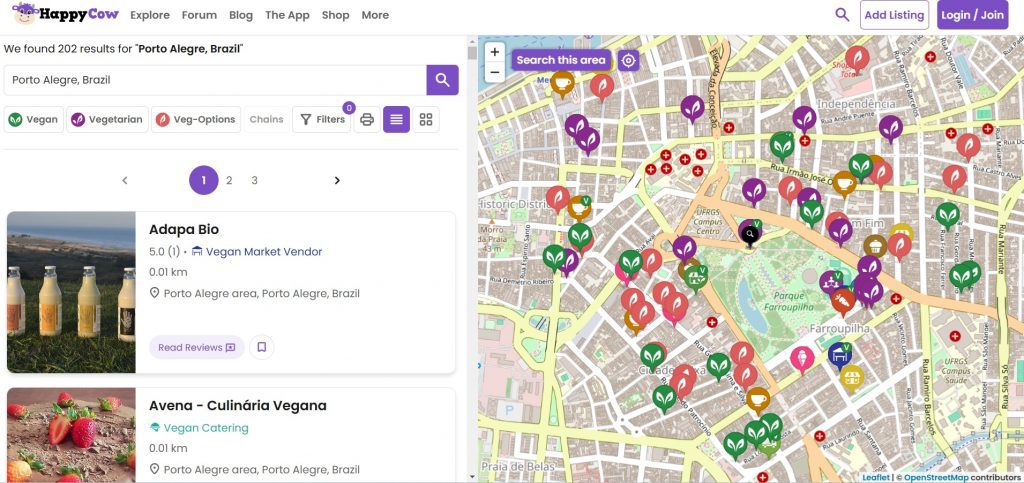Click the purple search submit button
Viewport: 1024px width, 483px height.
443,80
